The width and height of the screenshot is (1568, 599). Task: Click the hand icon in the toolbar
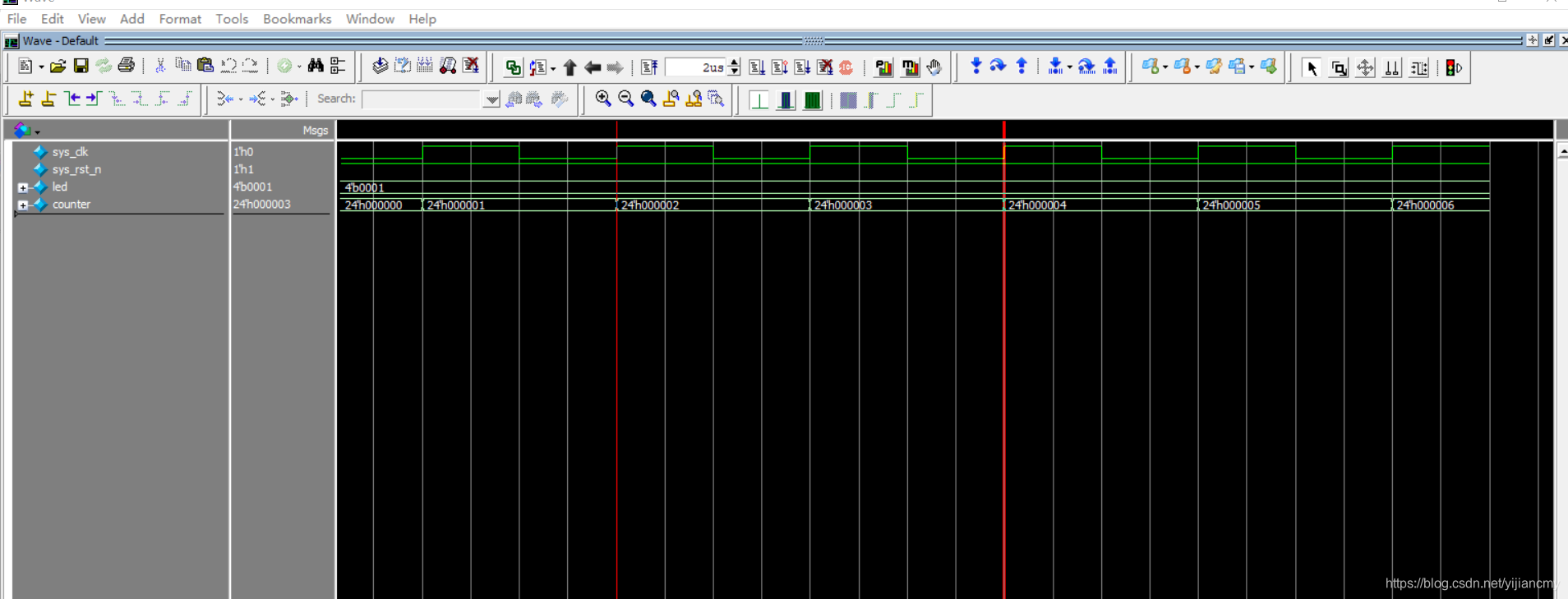(934, 67)
